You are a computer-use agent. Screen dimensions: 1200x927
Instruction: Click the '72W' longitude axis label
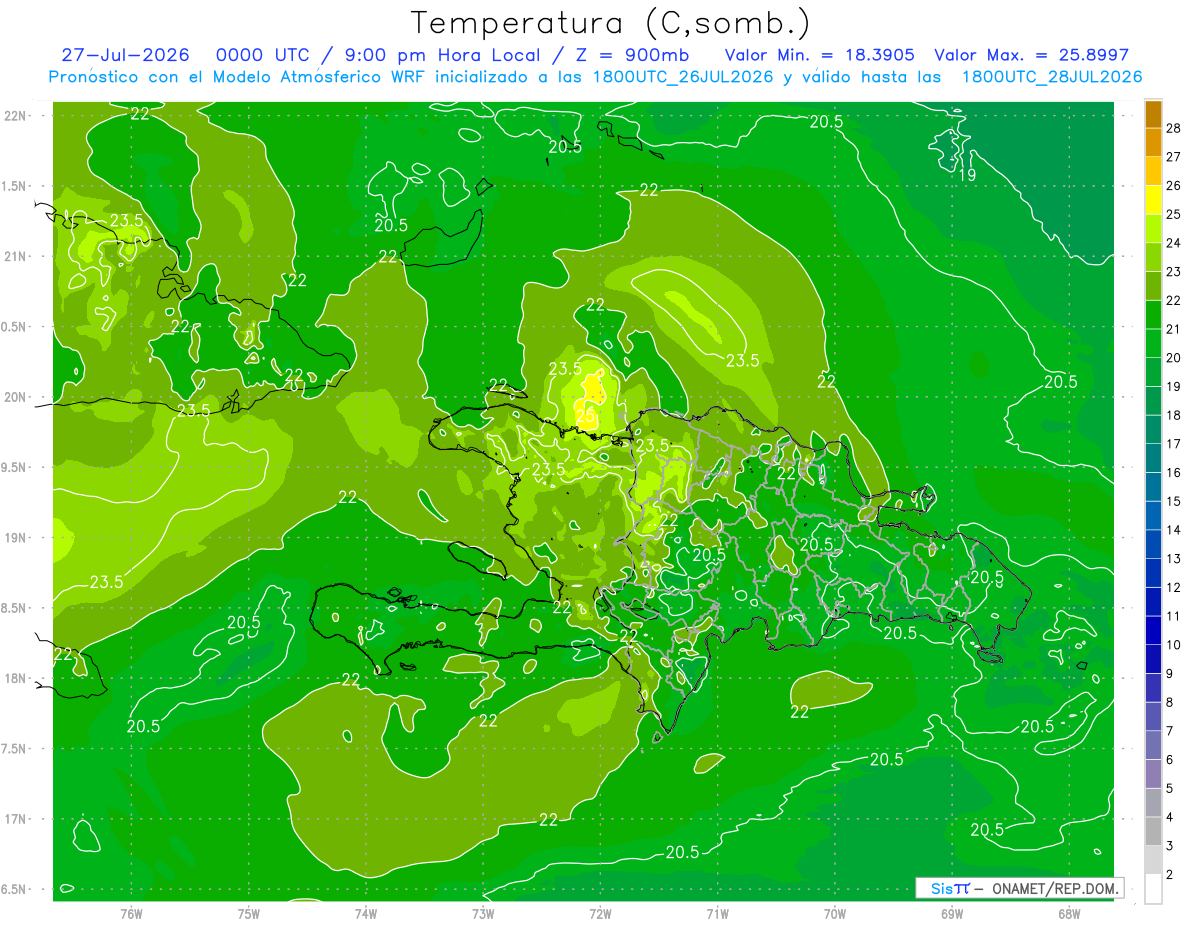(600, 913)
